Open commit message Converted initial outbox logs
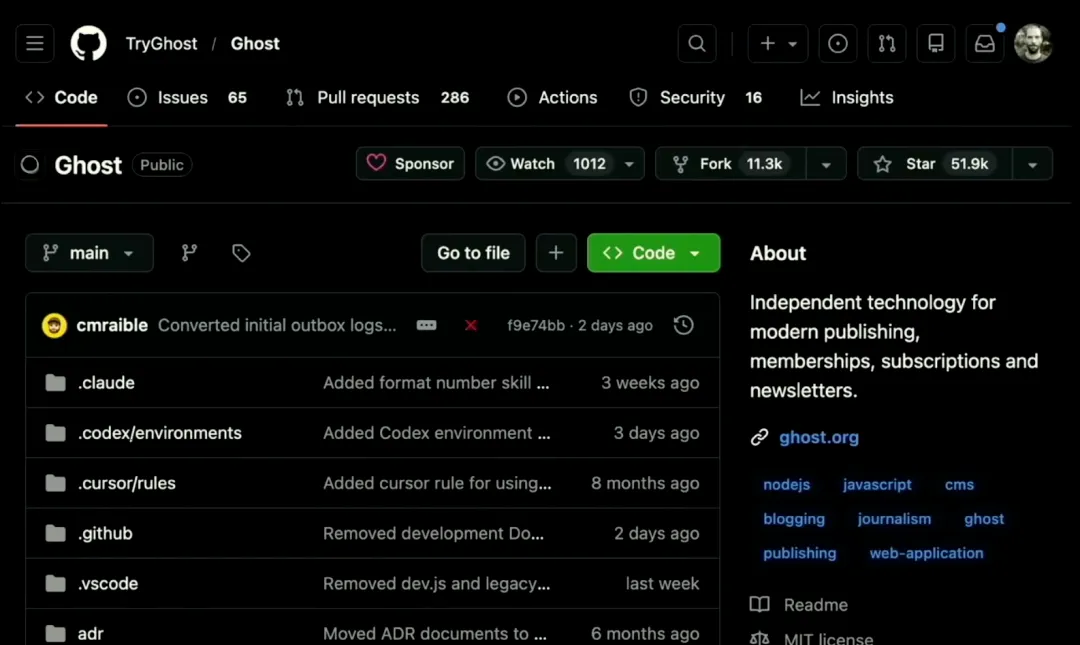The image size is (1080, 645). coord(277,325)
